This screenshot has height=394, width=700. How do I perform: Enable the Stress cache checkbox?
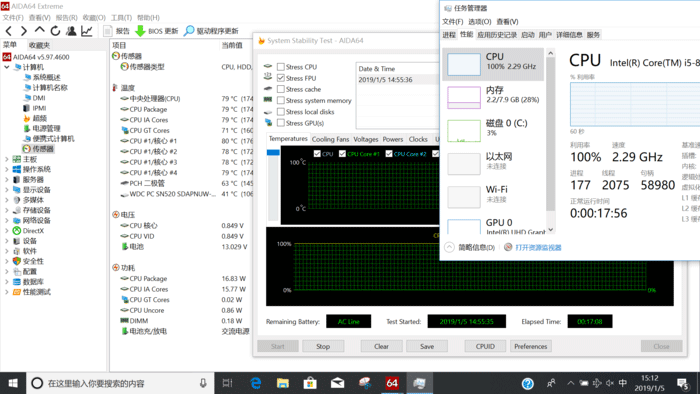(x=280, y=89)
